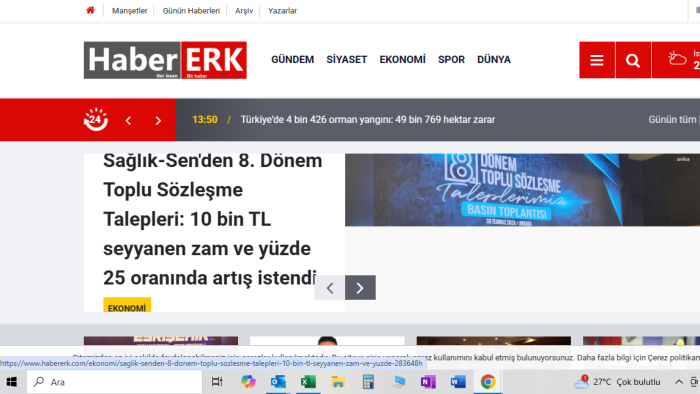Expand the hidden system tray icons
This screenshot has width=700, height=394.
point(679,382)
